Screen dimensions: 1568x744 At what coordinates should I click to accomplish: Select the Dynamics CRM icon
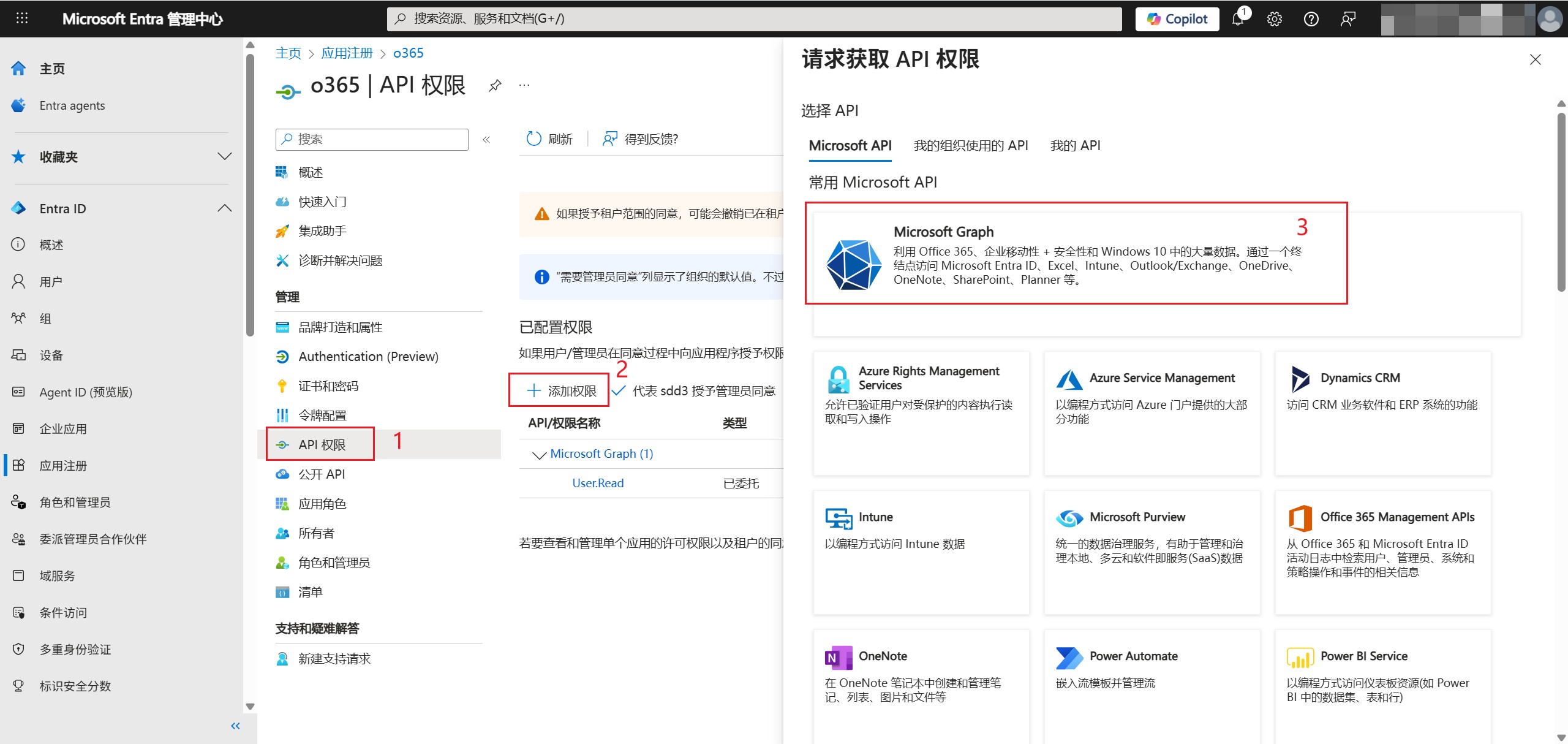pos(1300,379)
